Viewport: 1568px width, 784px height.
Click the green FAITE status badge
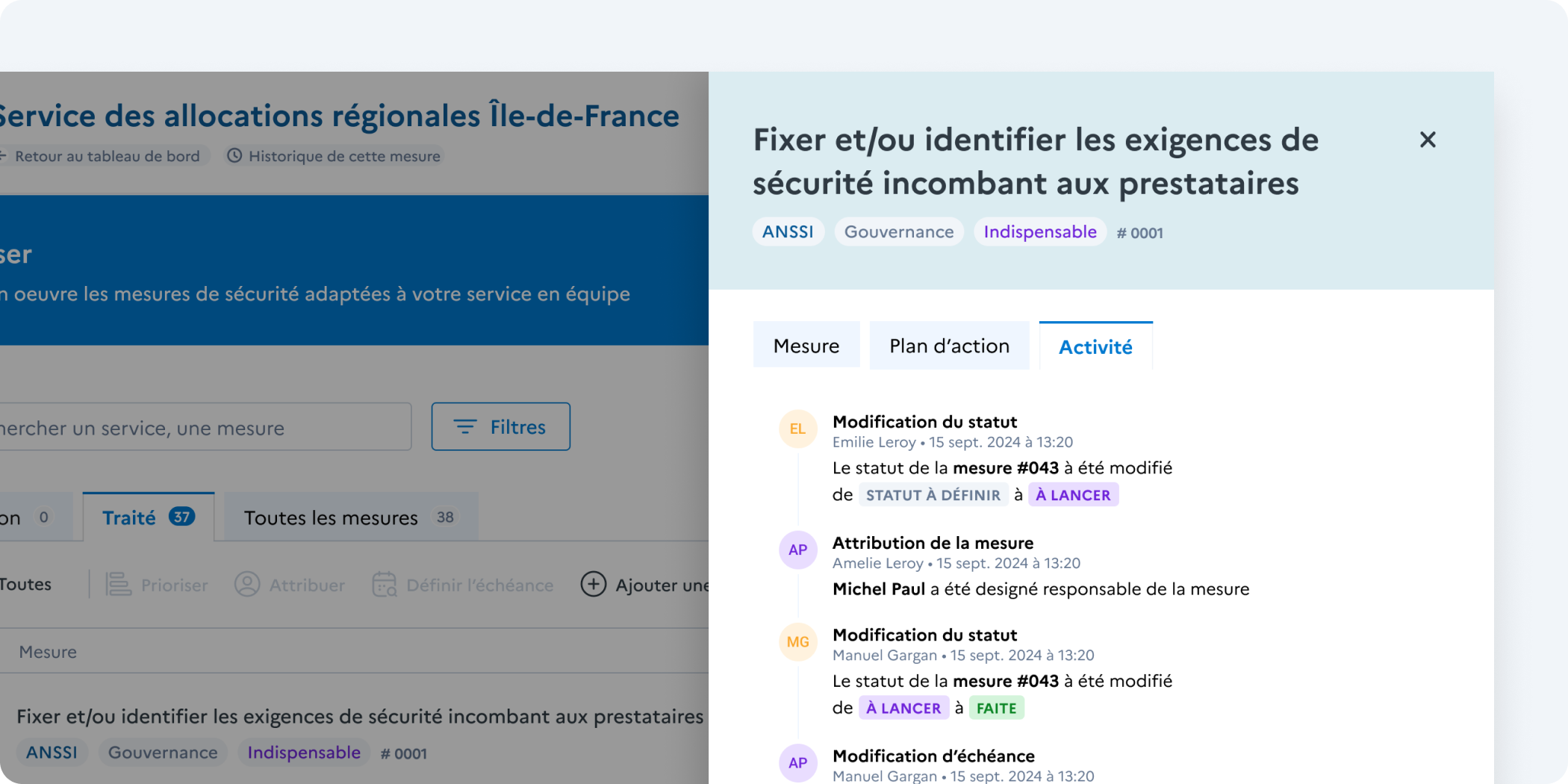996,708
